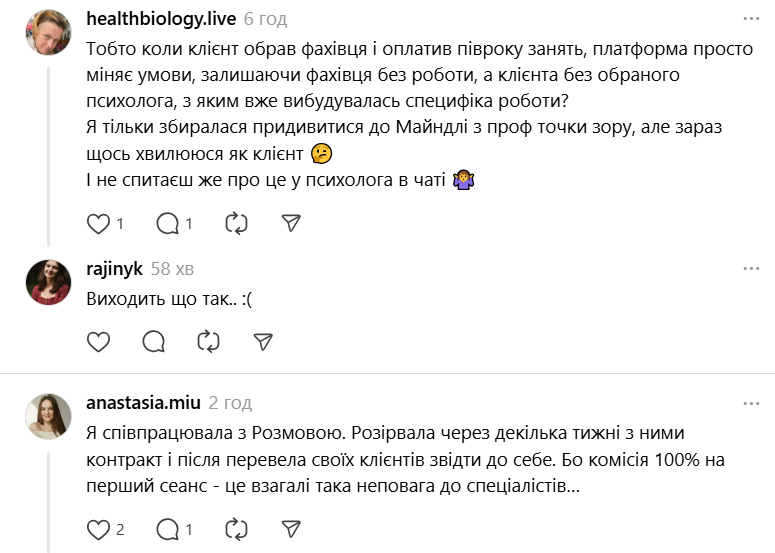
Task: Repost healthbiology.live's comment
Action: pos(236,223)
